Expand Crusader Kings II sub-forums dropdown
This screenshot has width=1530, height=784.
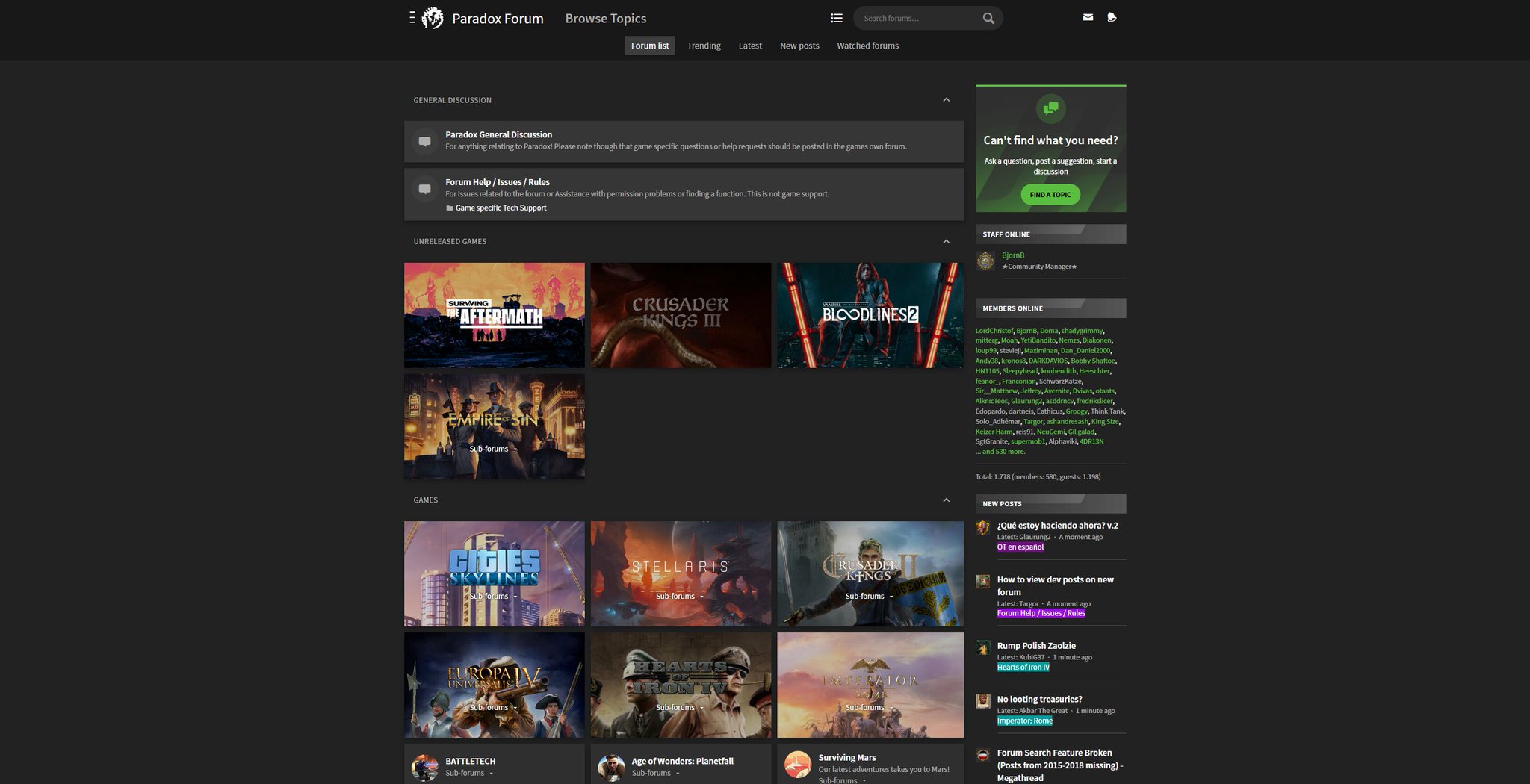coord(870,596)
